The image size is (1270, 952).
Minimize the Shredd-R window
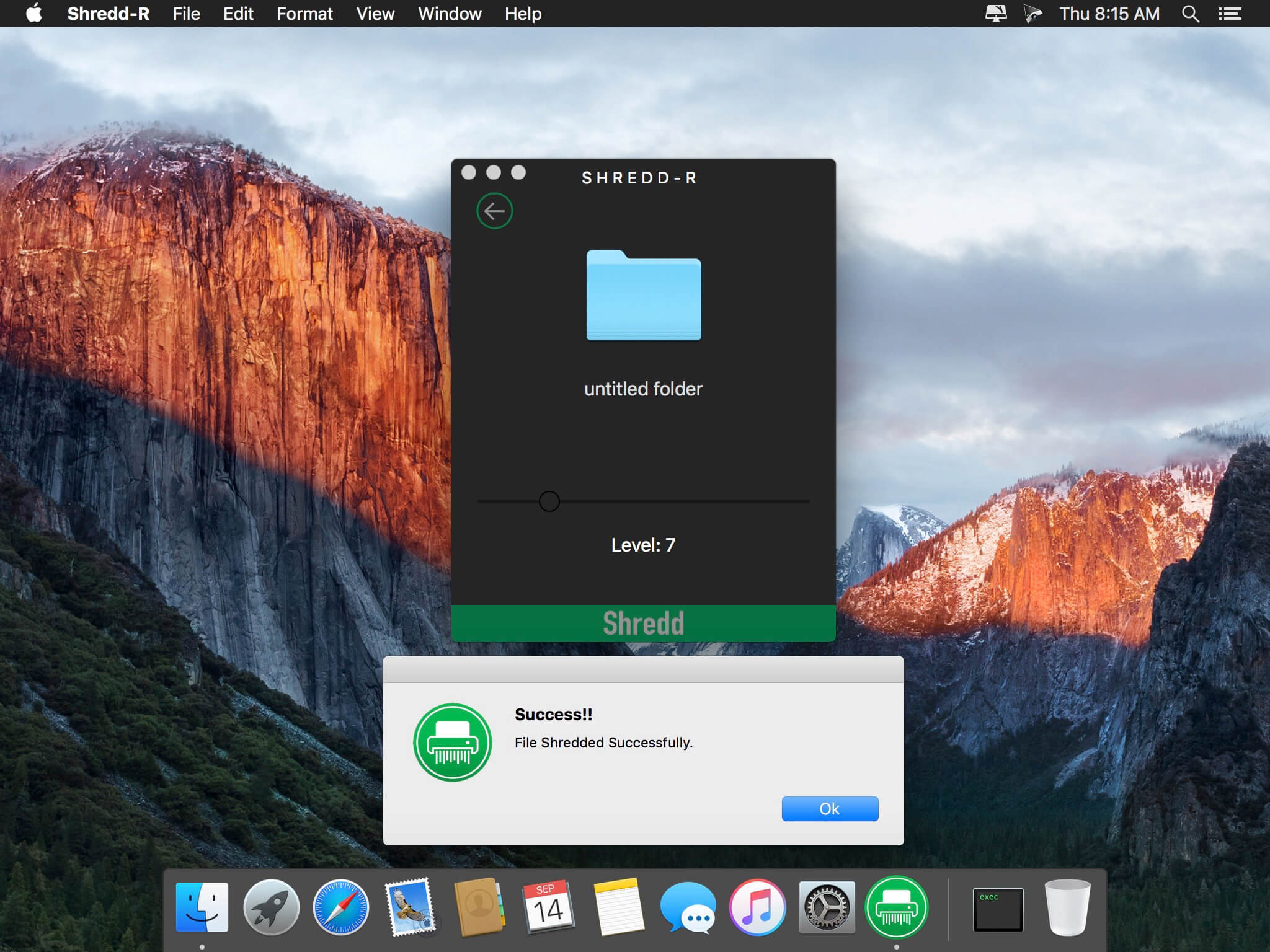click(x=494, y=172)
